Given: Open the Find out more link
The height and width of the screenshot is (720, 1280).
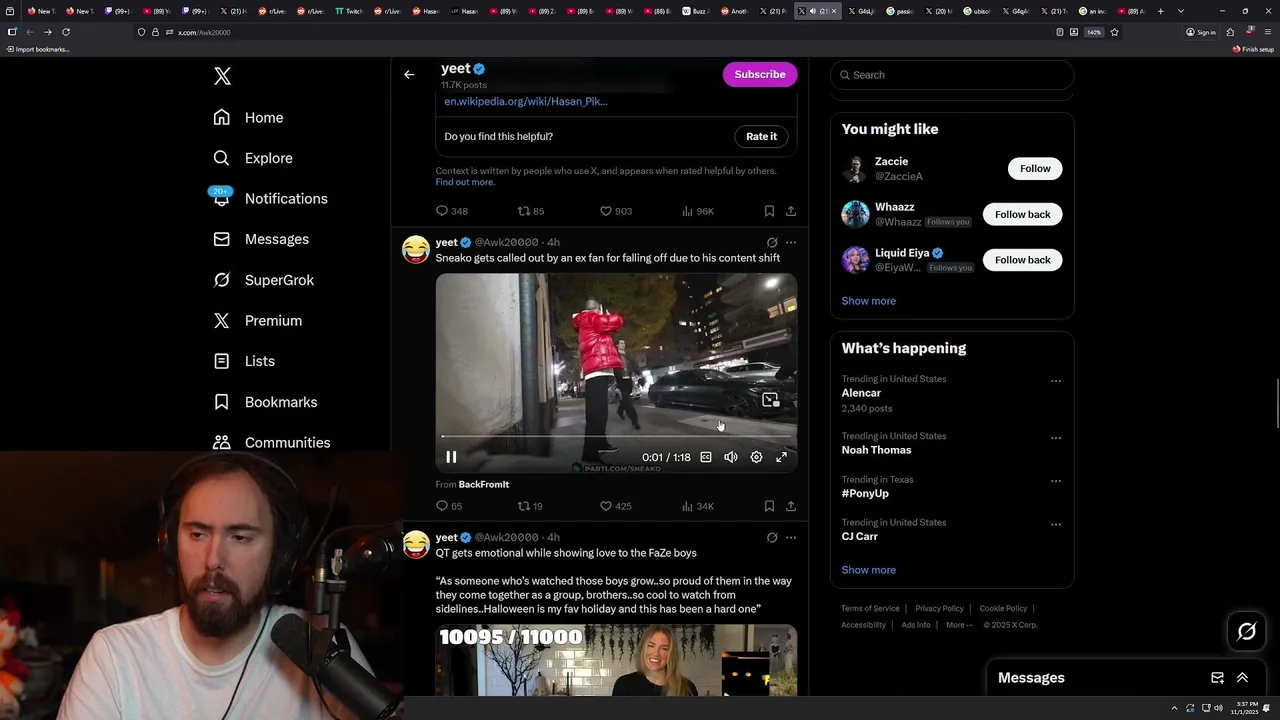Looking at the screenshot, I should [464, 182].
